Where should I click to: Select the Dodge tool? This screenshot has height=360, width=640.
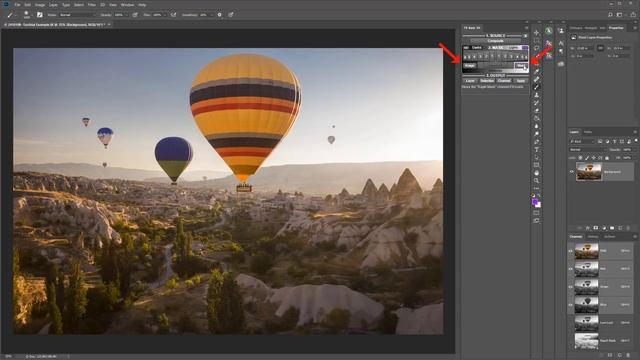(x=536, y=134)
